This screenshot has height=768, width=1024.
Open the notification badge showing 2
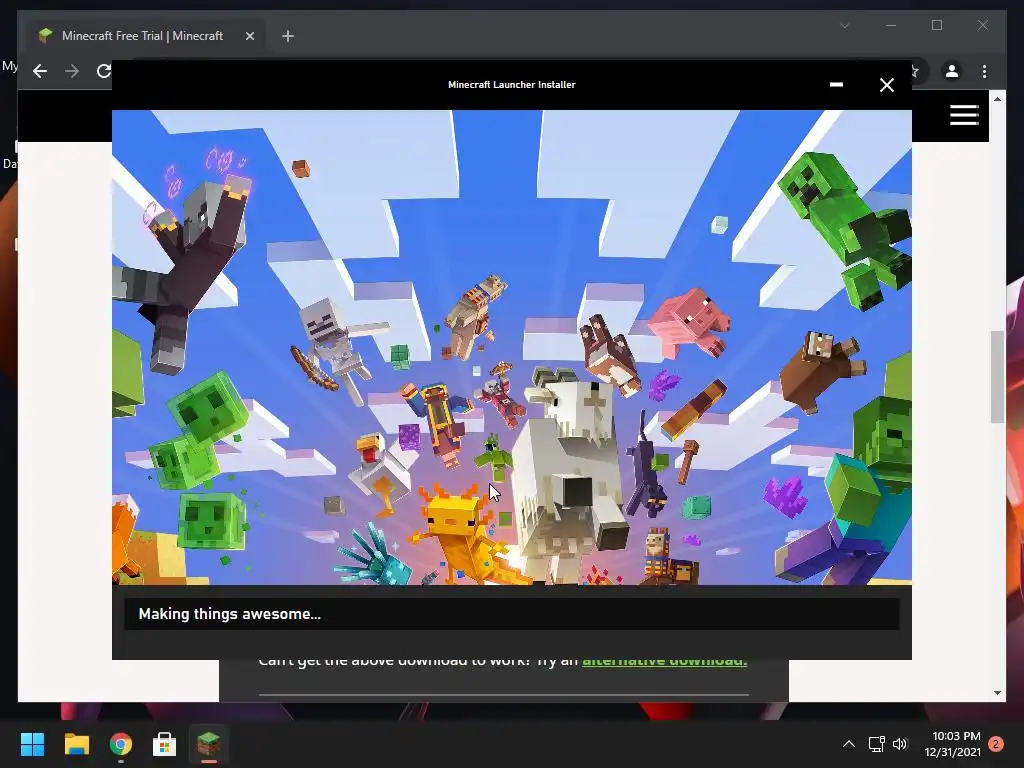[x=996, y=744]
